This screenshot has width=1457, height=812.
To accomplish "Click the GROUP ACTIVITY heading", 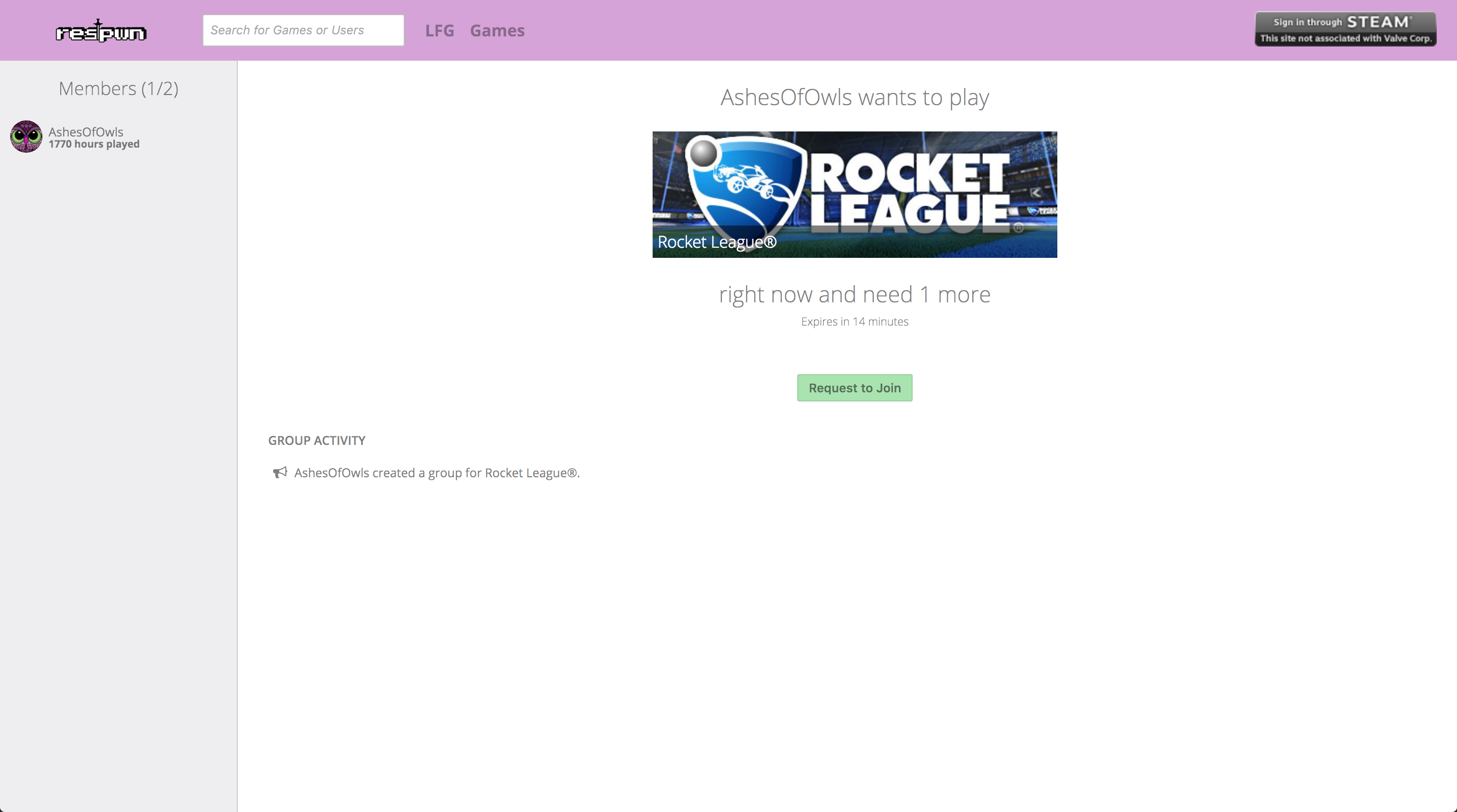I will [x=316, y=440].
